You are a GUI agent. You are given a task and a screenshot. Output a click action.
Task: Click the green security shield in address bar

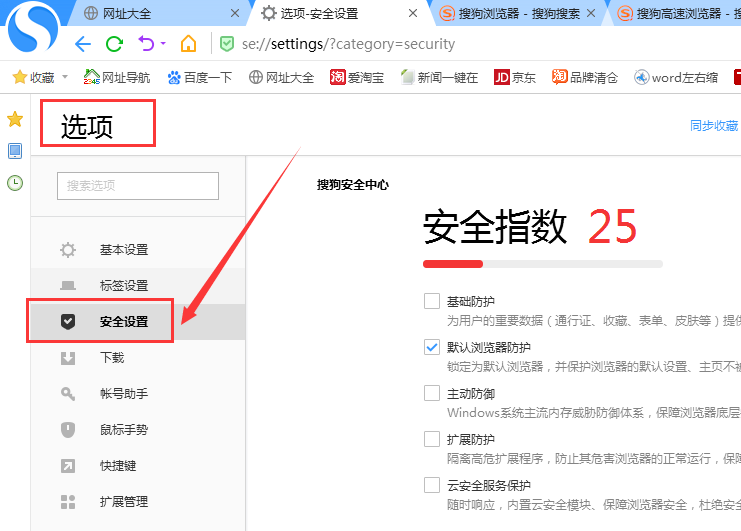227,44
